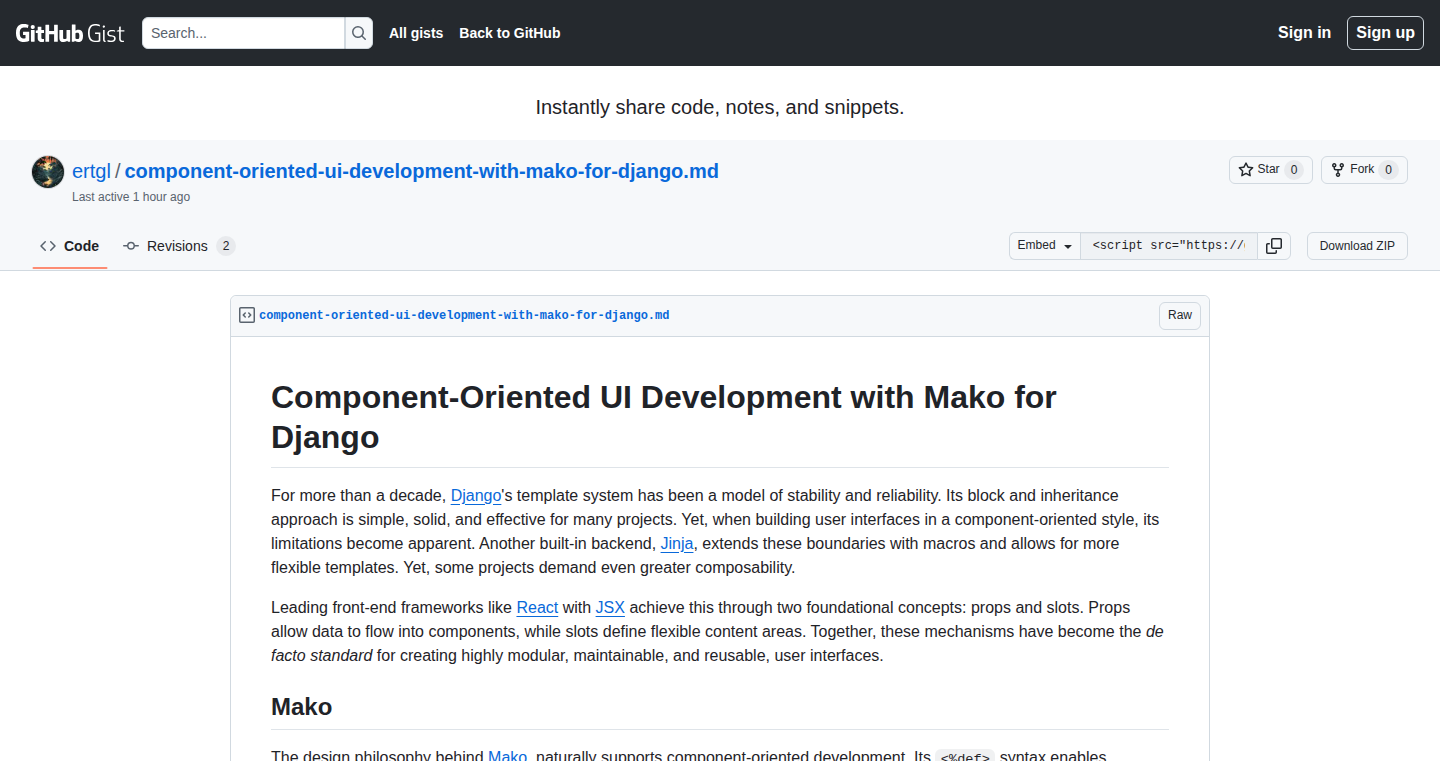The image size is (1440, 761).
Task: Switch to the Code tab
Action: click(70, 246)
